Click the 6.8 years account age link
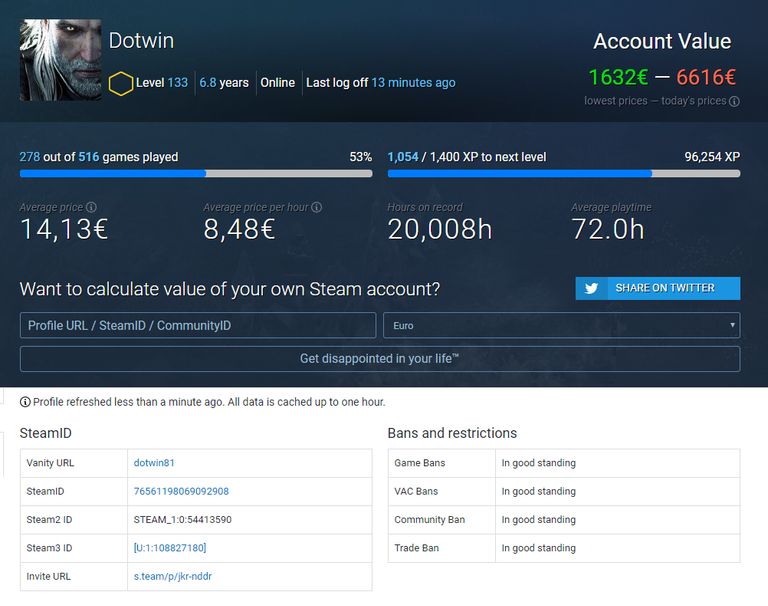The width and height of the screenshot is (768, 606). [x=223, y=83]
